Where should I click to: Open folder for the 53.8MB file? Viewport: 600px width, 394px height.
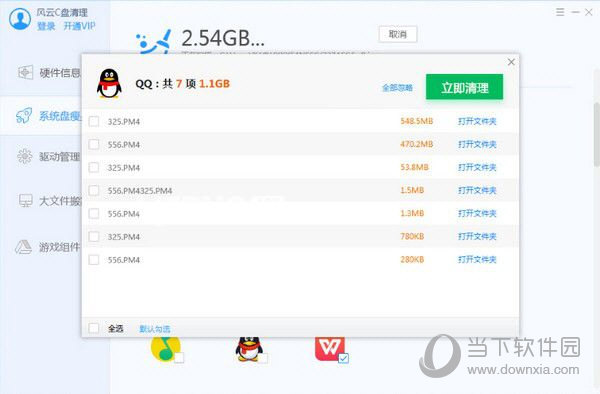pyautogui.click(x=477, y=167)
